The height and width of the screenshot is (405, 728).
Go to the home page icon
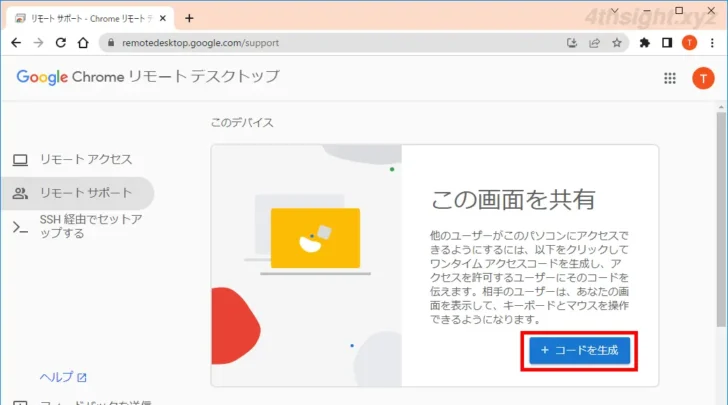click(x=83, y=43)
